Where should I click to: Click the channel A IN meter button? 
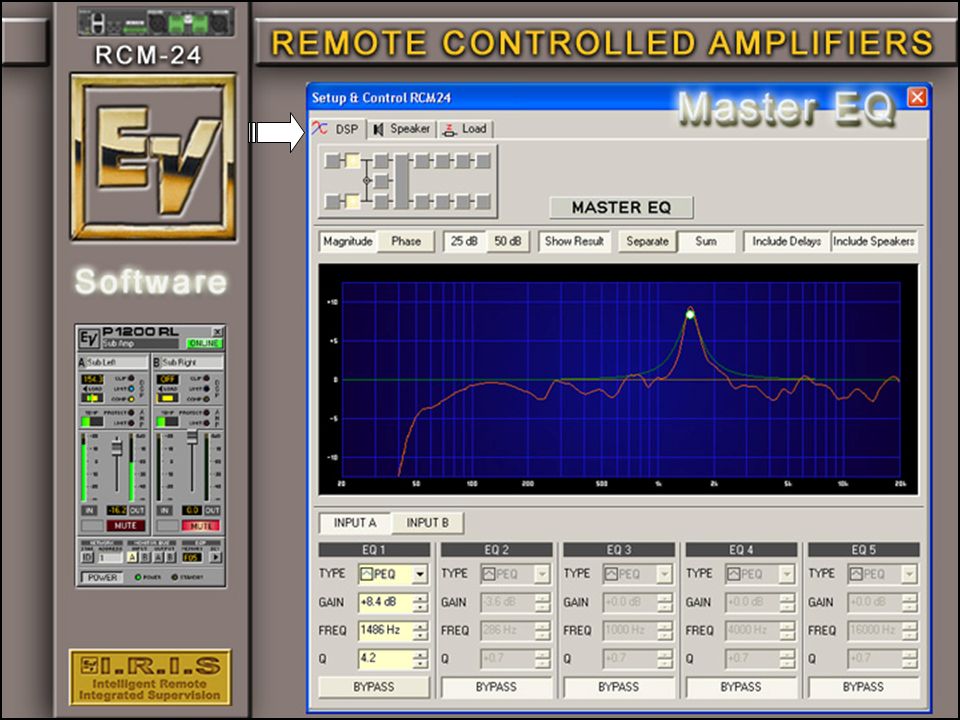[89, 510]
